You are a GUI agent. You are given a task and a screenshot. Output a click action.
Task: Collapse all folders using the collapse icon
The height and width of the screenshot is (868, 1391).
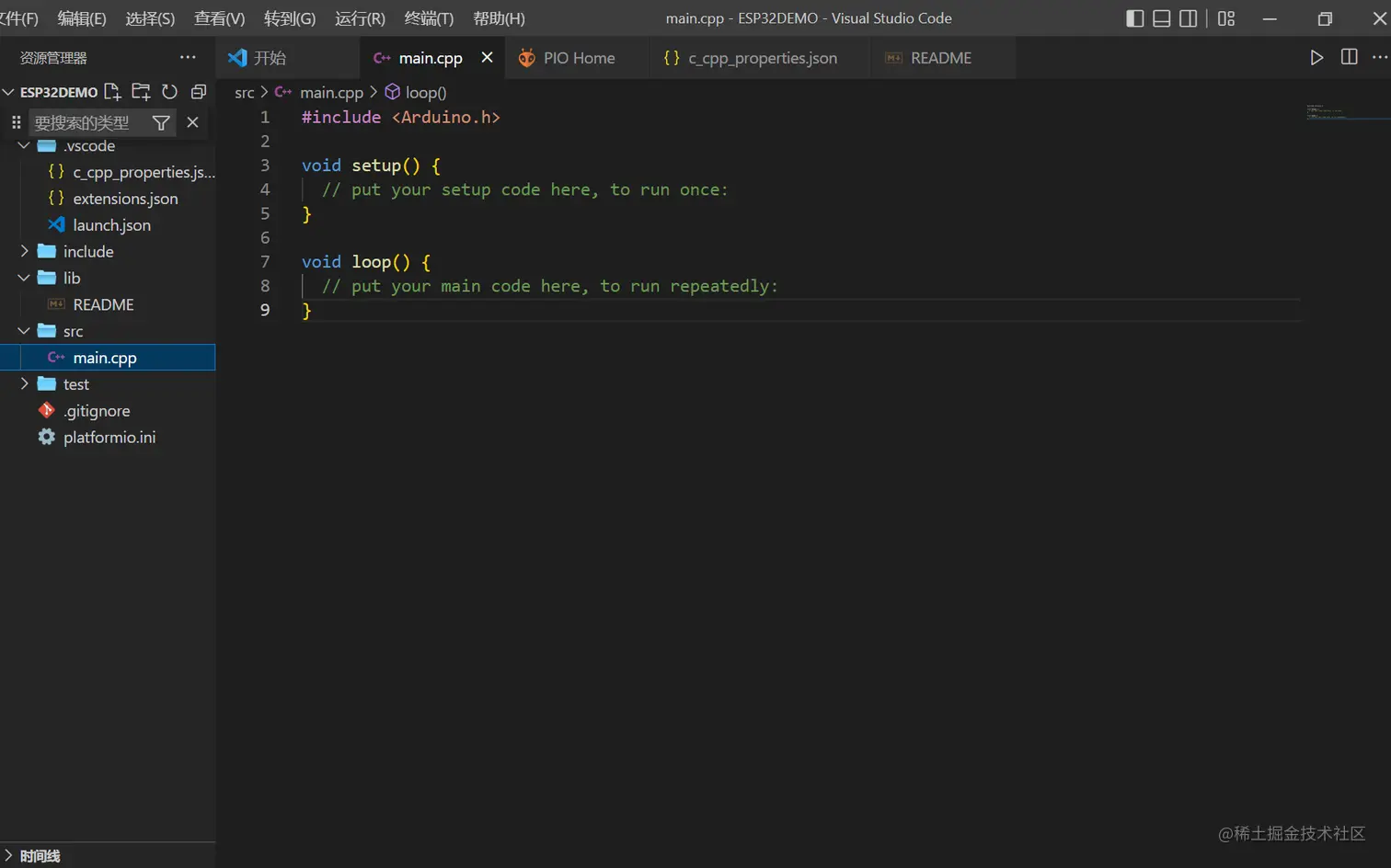point(198,92)
